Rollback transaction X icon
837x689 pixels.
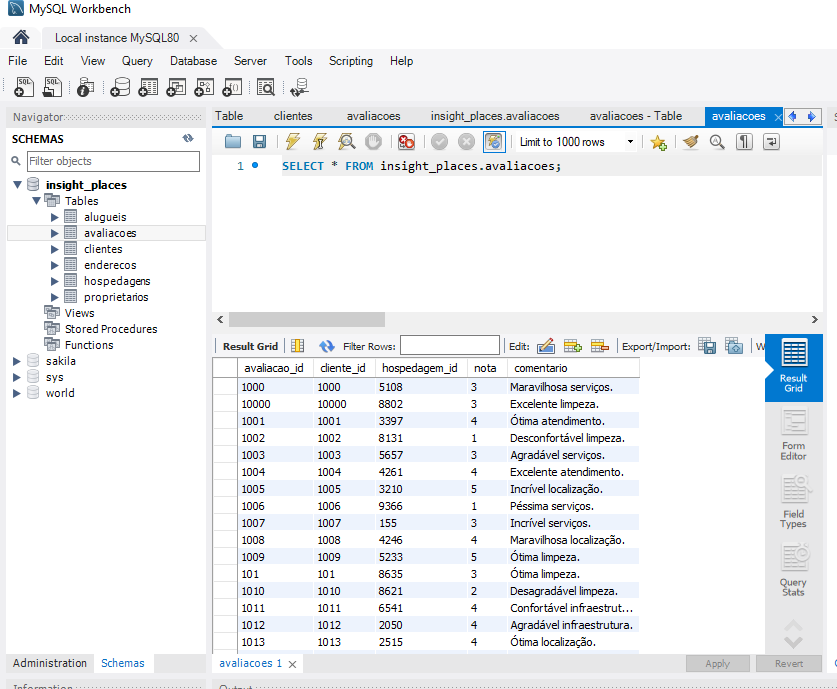(466, 141)
